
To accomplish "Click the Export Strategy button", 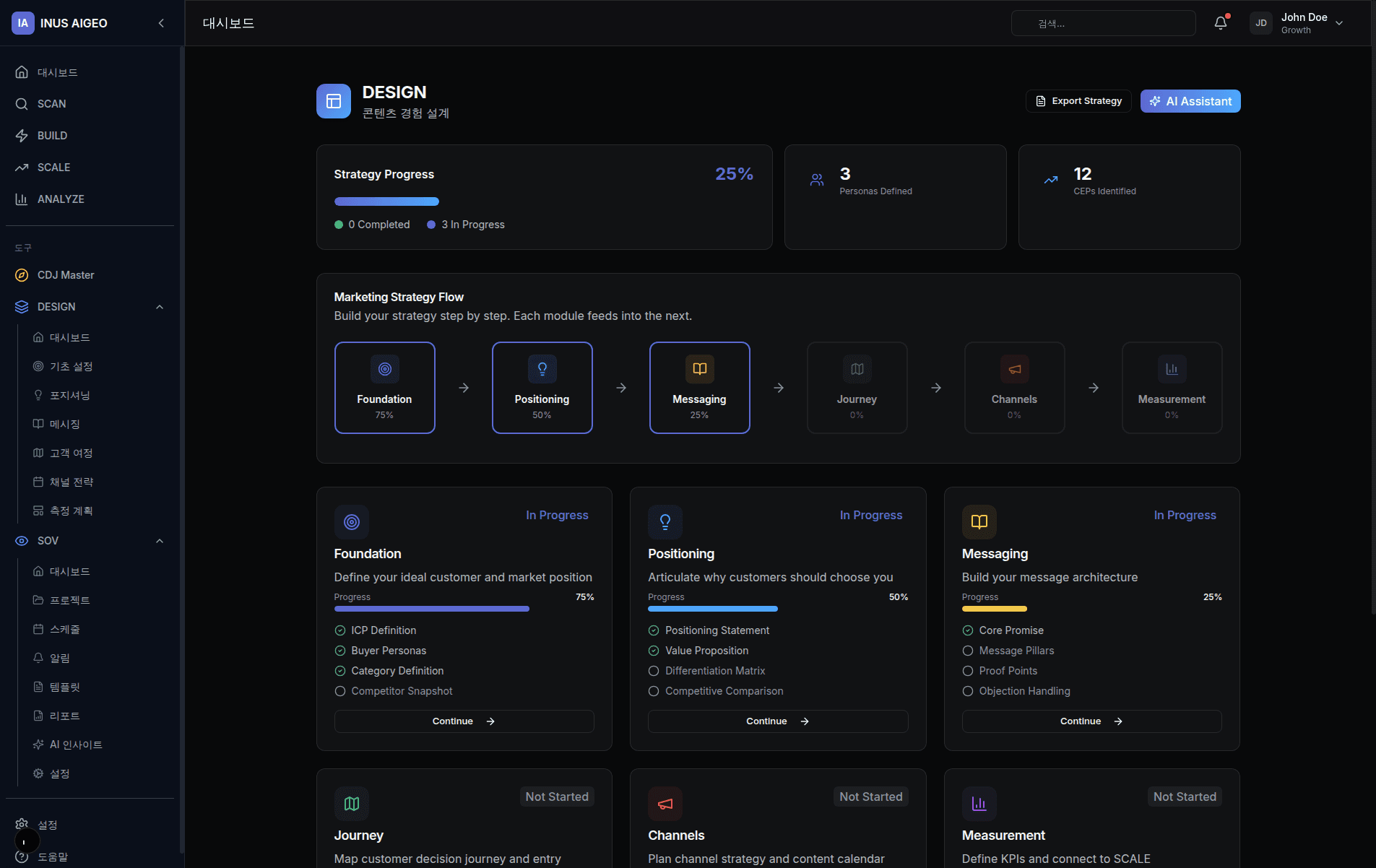I will tap(1078, 101).
